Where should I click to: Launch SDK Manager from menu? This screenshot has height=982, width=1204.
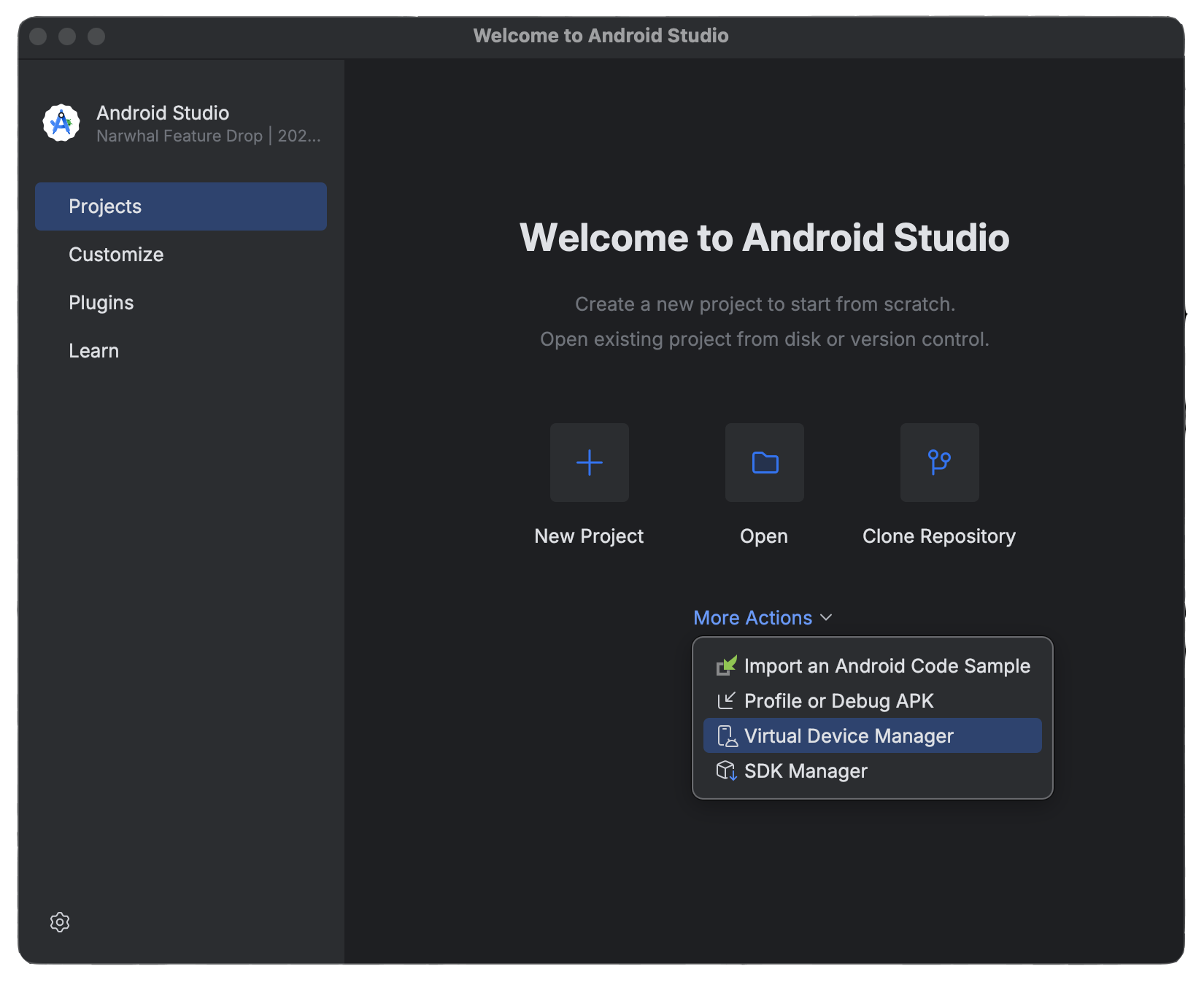(873, 770)
